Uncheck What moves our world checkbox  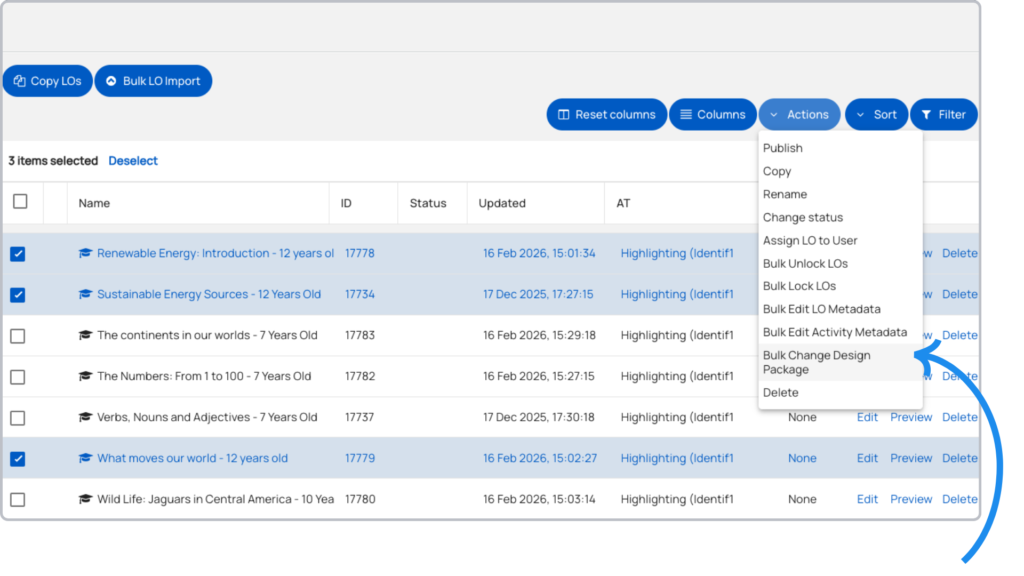(18, 459)
